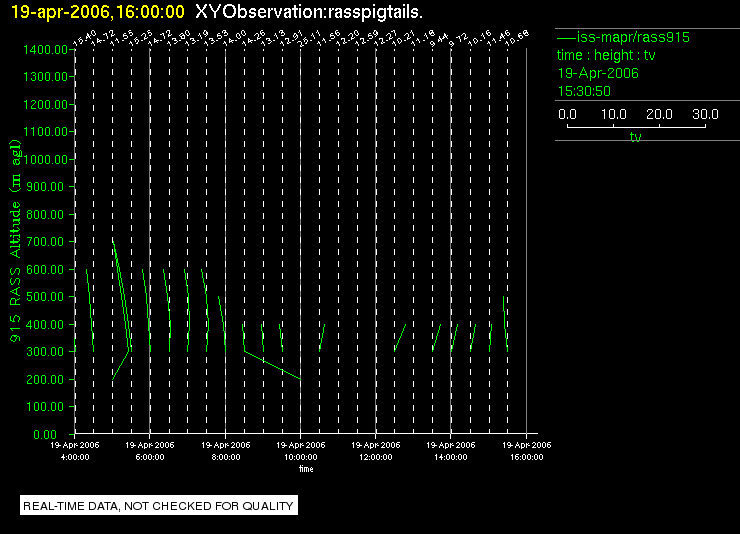Viewport: 740px width, 534px height.
Task: Click the yellow 19-apr-2006,16:00:00 timestamp
Action: coord(98,12)
